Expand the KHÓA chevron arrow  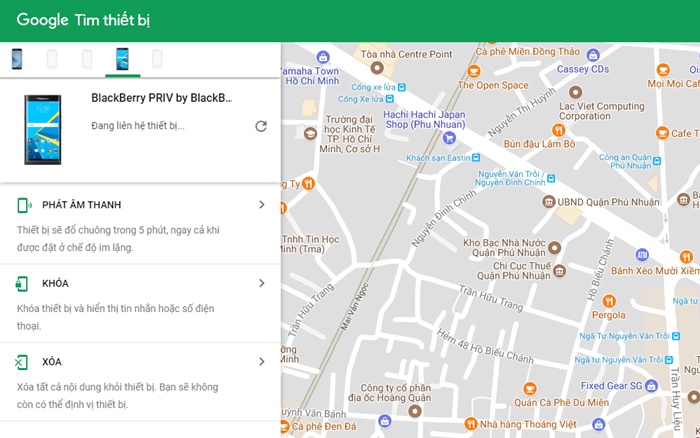(x=262, y=283)
